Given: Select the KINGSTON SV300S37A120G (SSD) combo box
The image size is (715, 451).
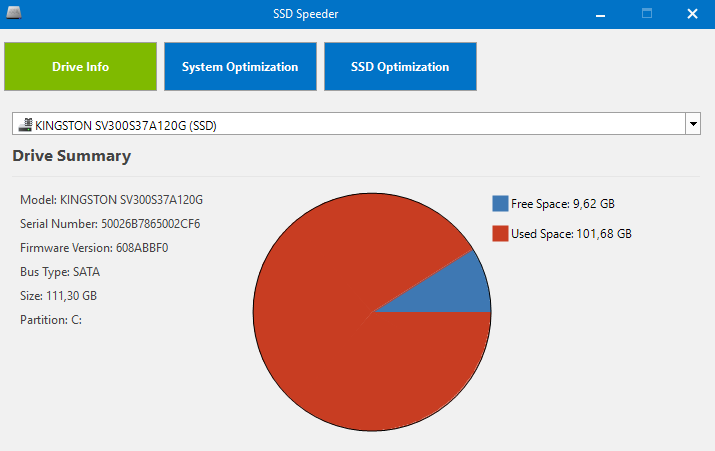Looking at the screenshot, I should pos(356,124).
